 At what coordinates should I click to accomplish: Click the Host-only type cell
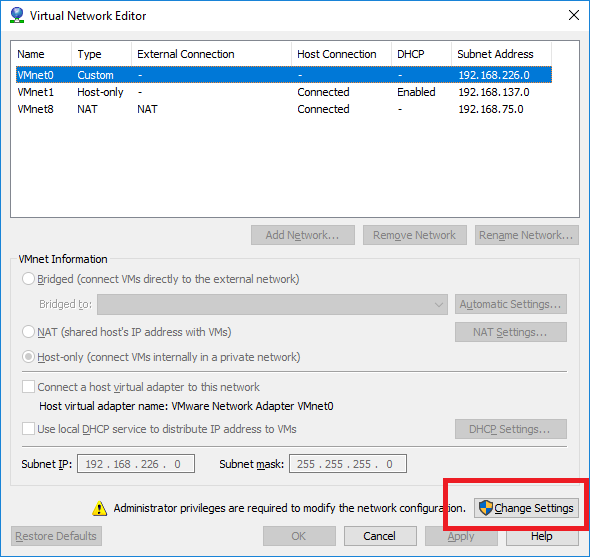pos(100,92)
